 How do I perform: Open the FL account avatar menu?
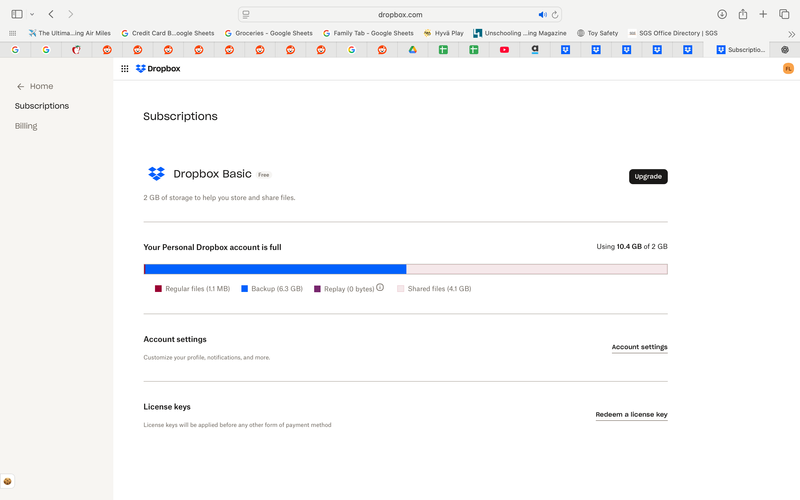pos(788,68)
